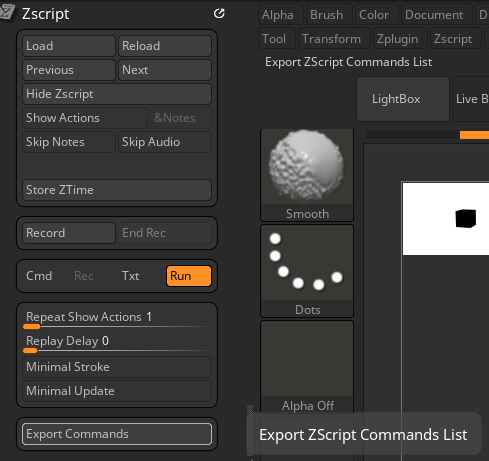This screenshot has width=489, height=461.
Task: Select the Smooth brush thumbnail
Action: click(x=307, y=175)
